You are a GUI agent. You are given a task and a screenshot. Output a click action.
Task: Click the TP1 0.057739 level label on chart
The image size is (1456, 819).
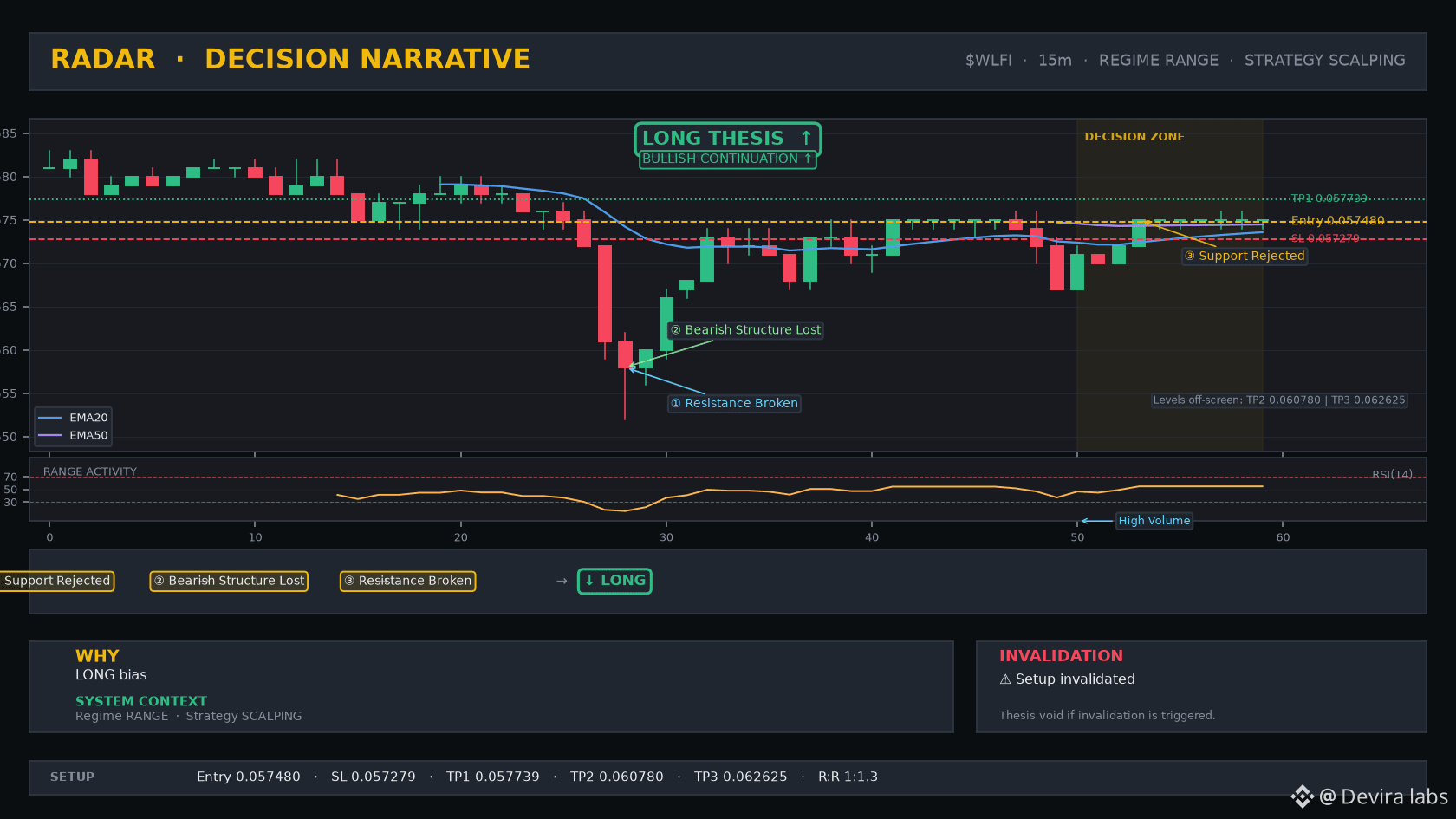pos(1329,198)
